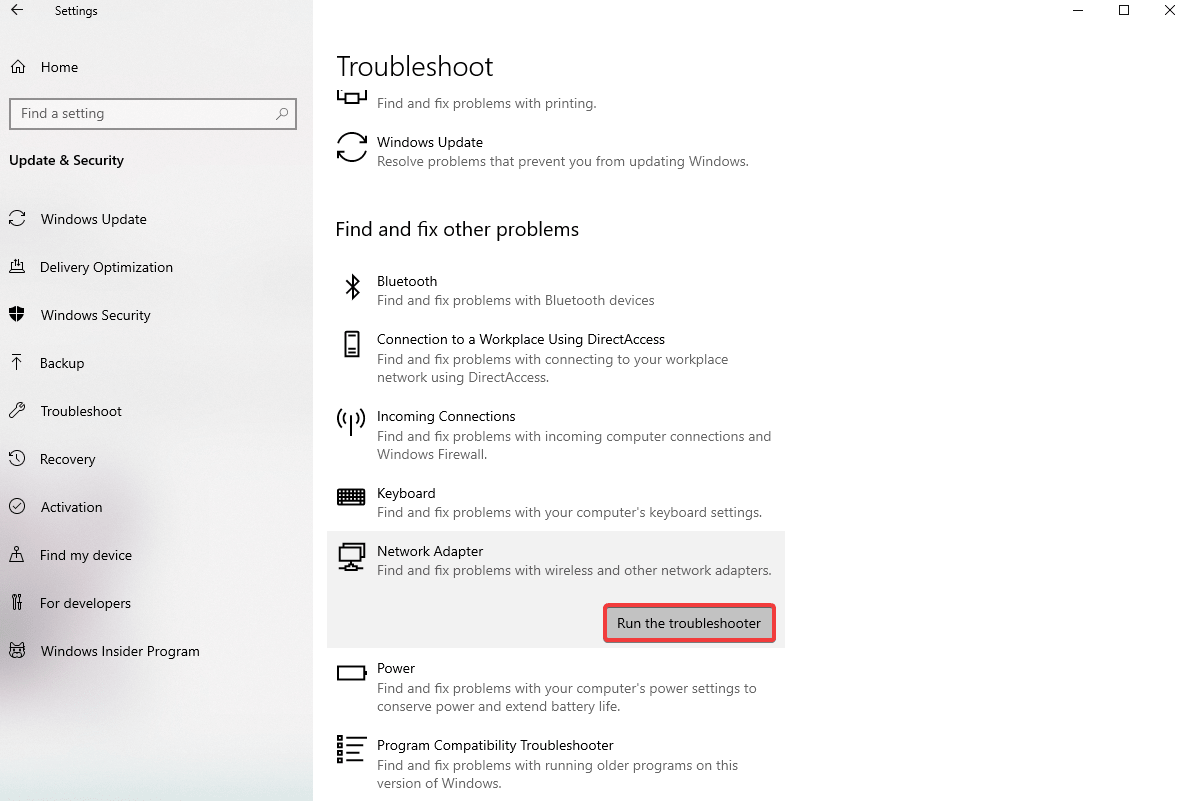The height and width of the screenshot is (801, 1184).
Task: Close the Settings window
Action: (x=1169, y=11)
